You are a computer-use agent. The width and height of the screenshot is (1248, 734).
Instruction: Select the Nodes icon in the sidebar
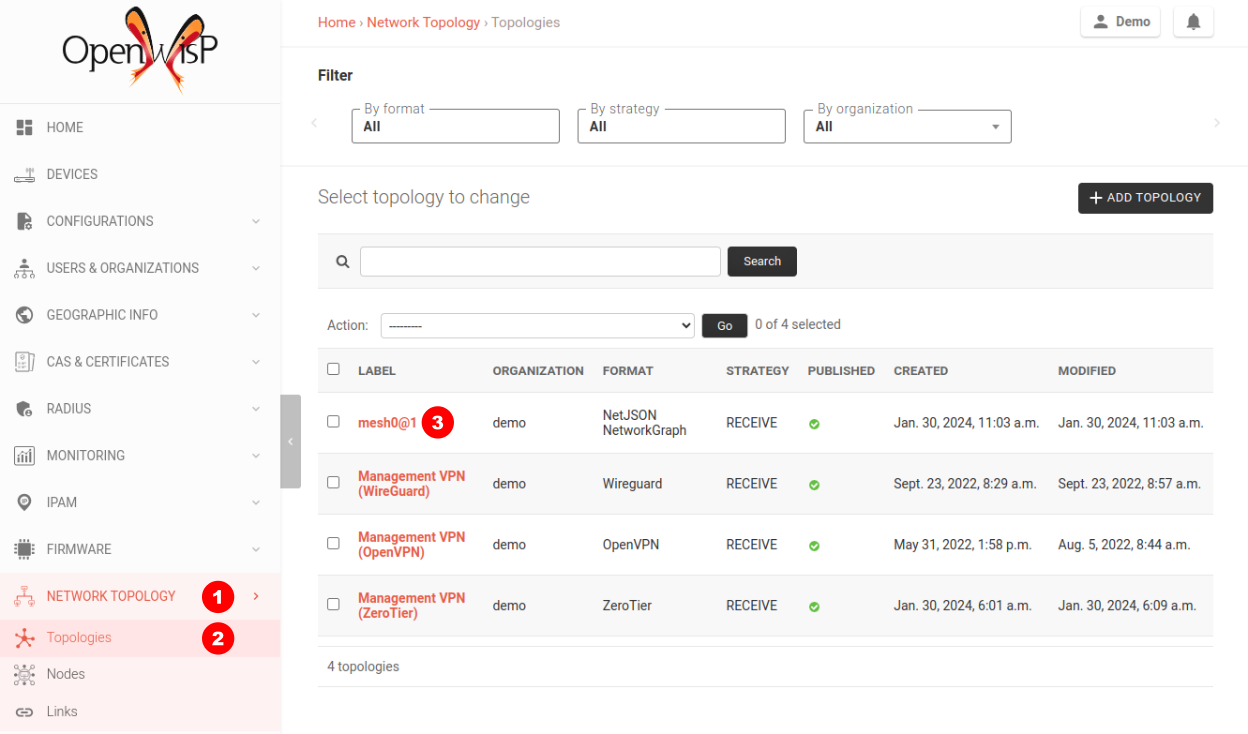[x=24, y=674]
